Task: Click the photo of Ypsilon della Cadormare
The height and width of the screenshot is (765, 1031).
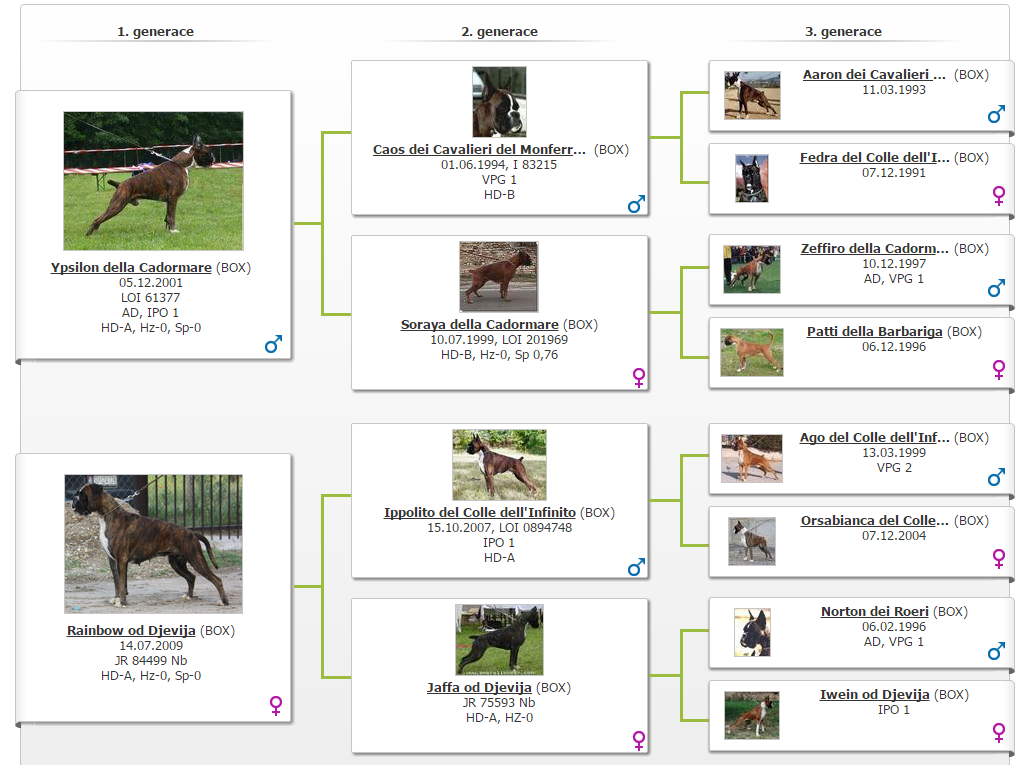Action: (153, 181)
